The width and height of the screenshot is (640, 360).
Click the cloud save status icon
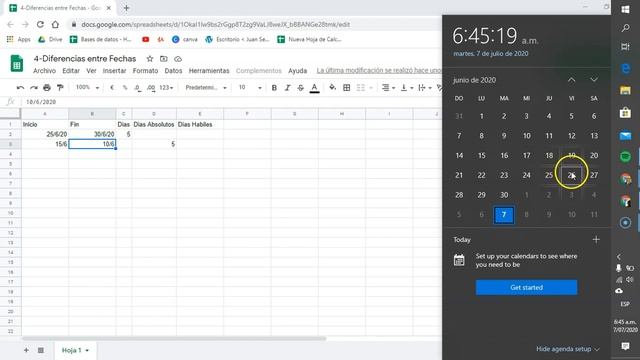pos(178,59)
